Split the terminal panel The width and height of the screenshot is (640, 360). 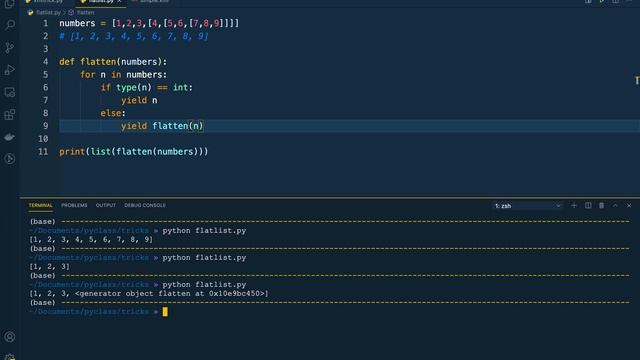(588, 206)
